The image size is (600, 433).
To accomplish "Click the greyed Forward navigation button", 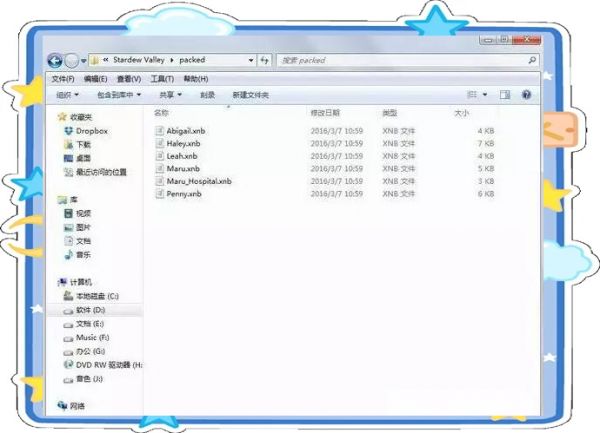I will [x=72, y=60].
